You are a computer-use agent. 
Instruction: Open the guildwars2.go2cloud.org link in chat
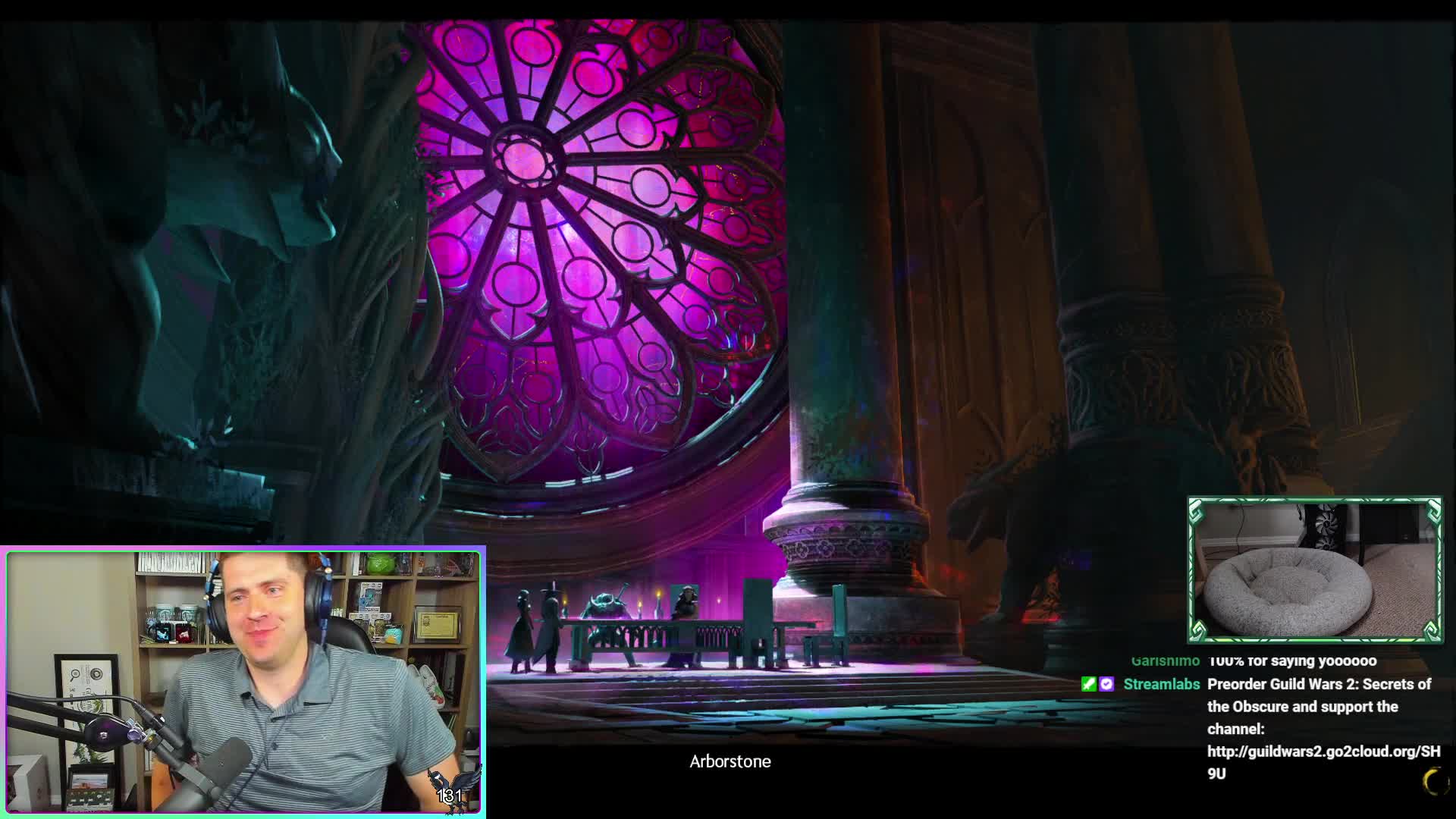(x=1323, y=762)
